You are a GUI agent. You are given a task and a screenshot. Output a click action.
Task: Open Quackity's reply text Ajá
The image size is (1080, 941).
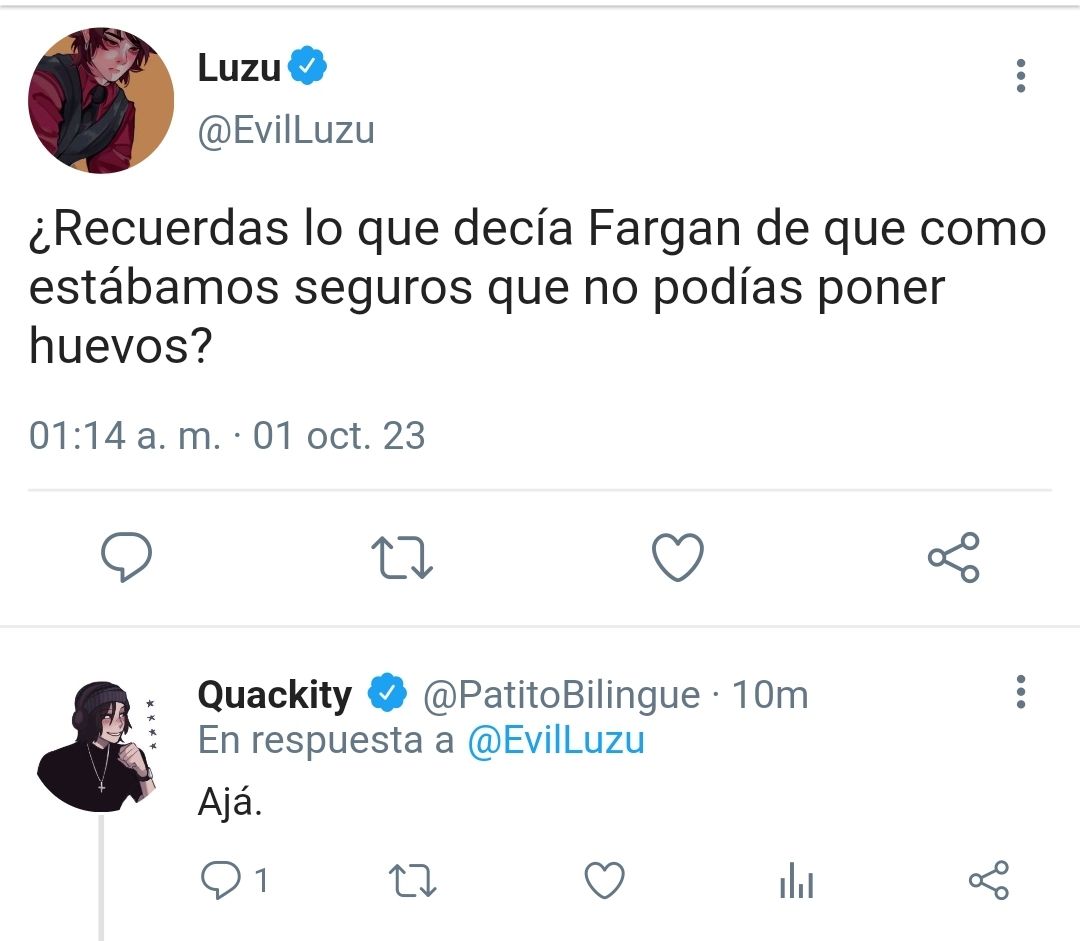click(230, 802)
